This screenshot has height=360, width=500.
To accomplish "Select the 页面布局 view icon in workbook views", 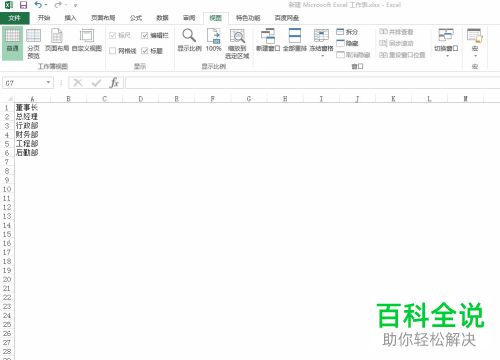I will click(57, 40).
